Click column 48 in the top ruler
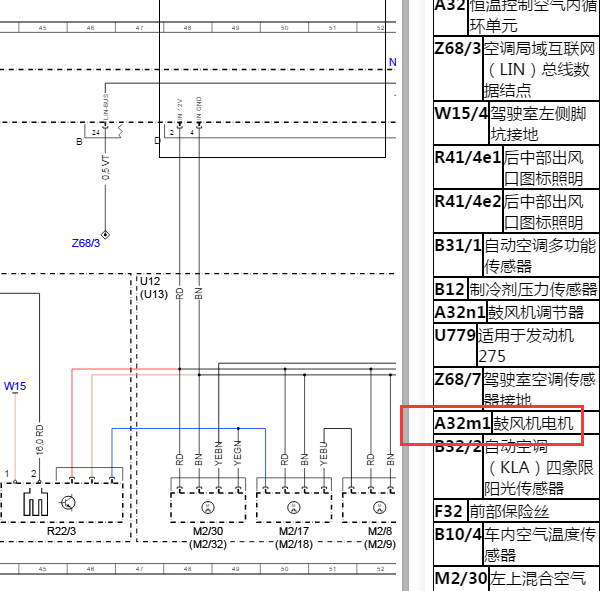The image size is (605, 591). pyautogui.click(x=188, y=28)
